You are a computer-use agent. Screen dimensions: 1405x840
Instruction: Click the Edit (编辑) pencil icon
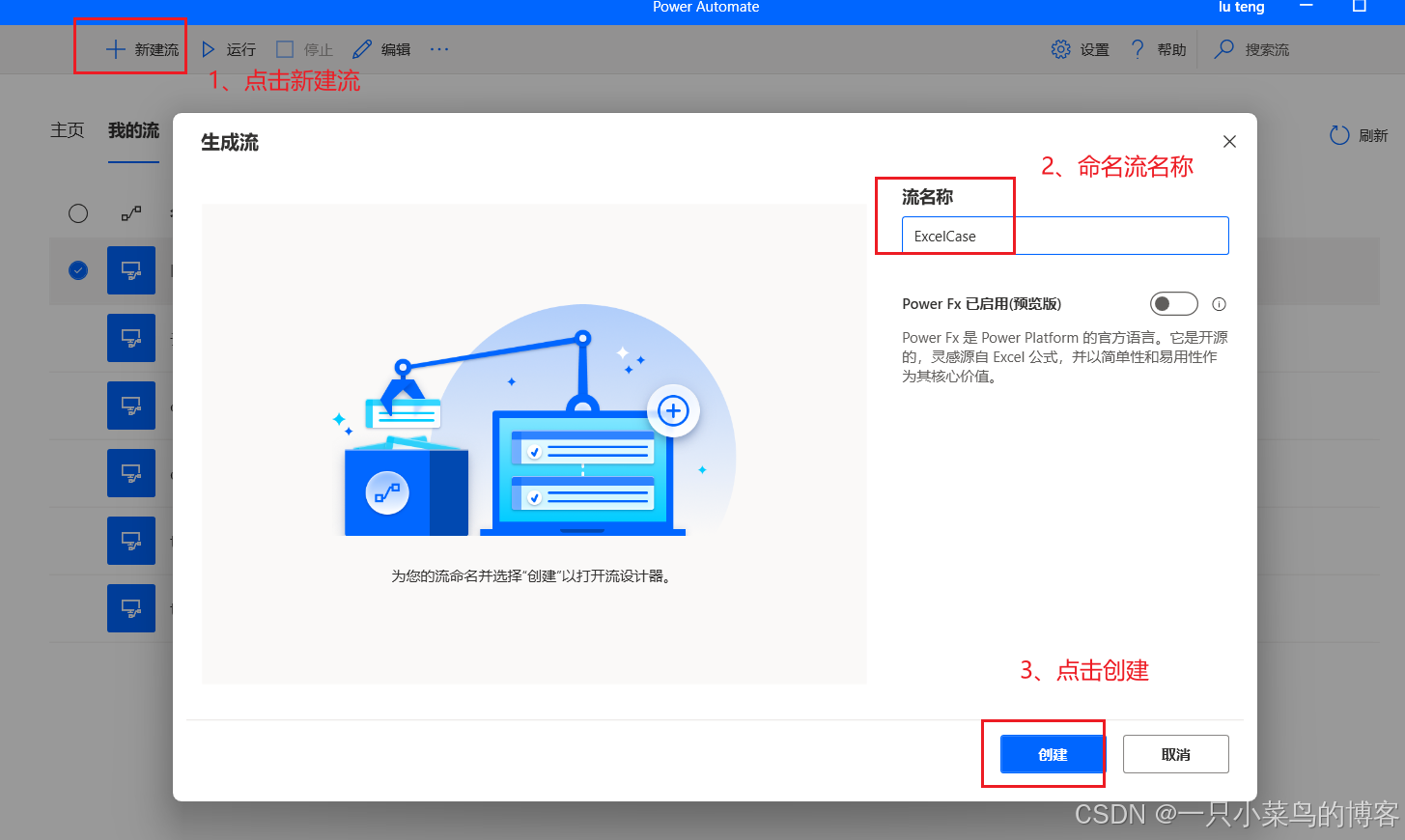click(362, 49)
